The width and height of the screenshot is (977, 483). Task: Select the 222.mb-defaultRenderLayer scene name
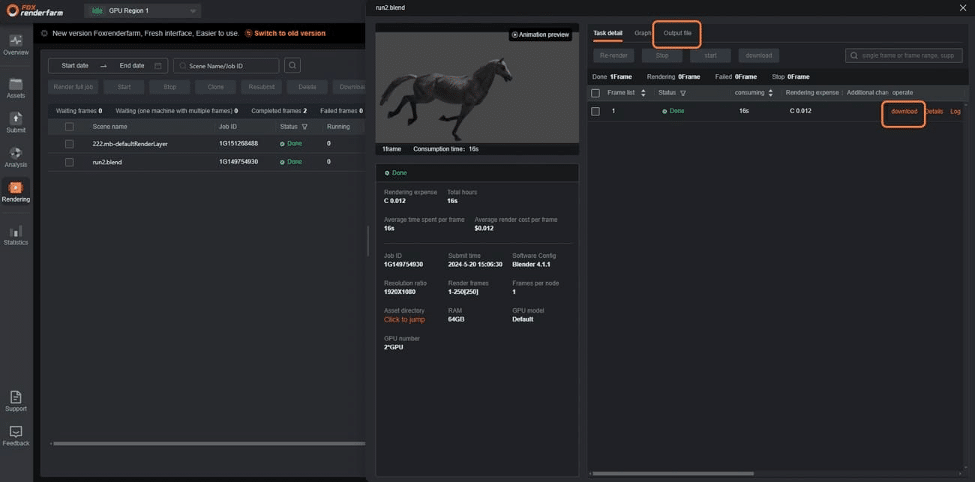(x=130, y=144)
